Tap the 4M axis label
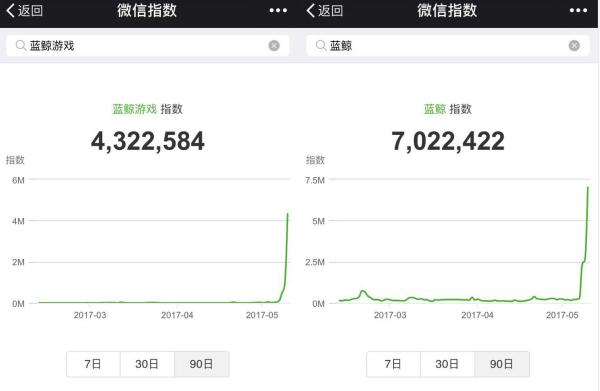This screenshot has height=391, width=600. [18, 221]
